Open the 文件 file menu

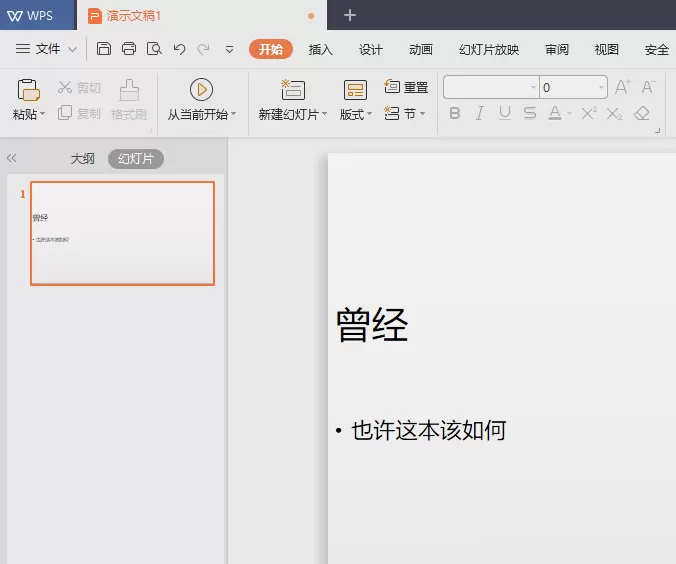click(47, 49)
